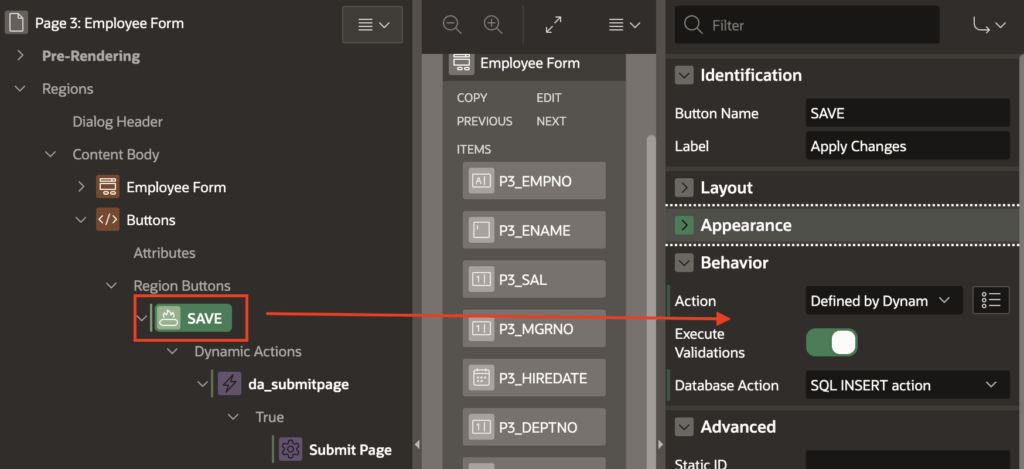Click the Page 3 document icon
The height and width of the screenshot is (469, 1024).
click(x=16, y=24)
